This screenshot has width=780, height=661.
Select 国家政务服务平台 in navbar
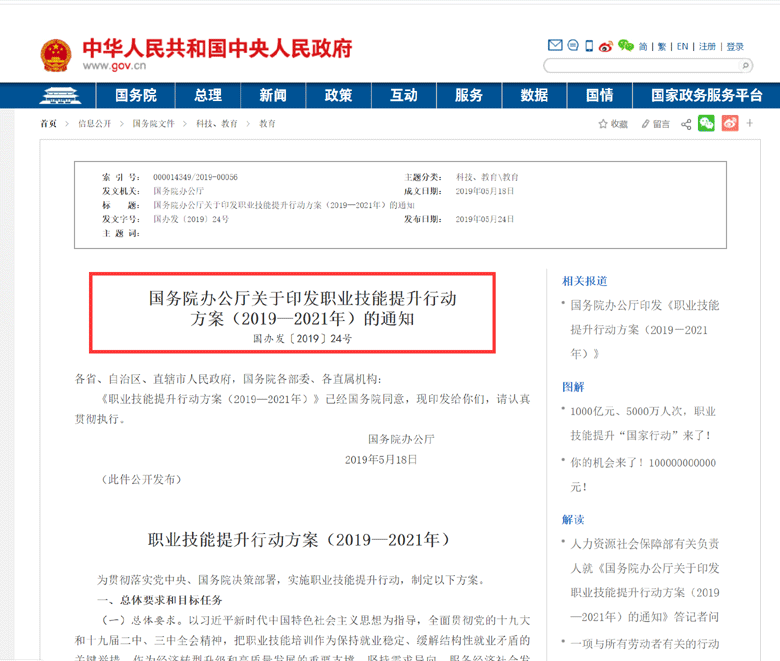(706, 96)
